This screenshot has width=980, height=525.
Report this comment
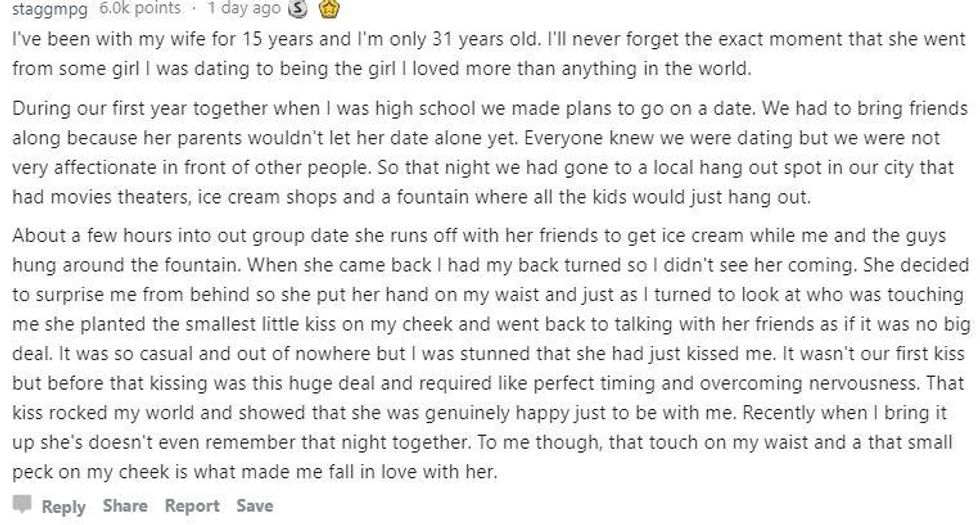(x=191, y=506)
